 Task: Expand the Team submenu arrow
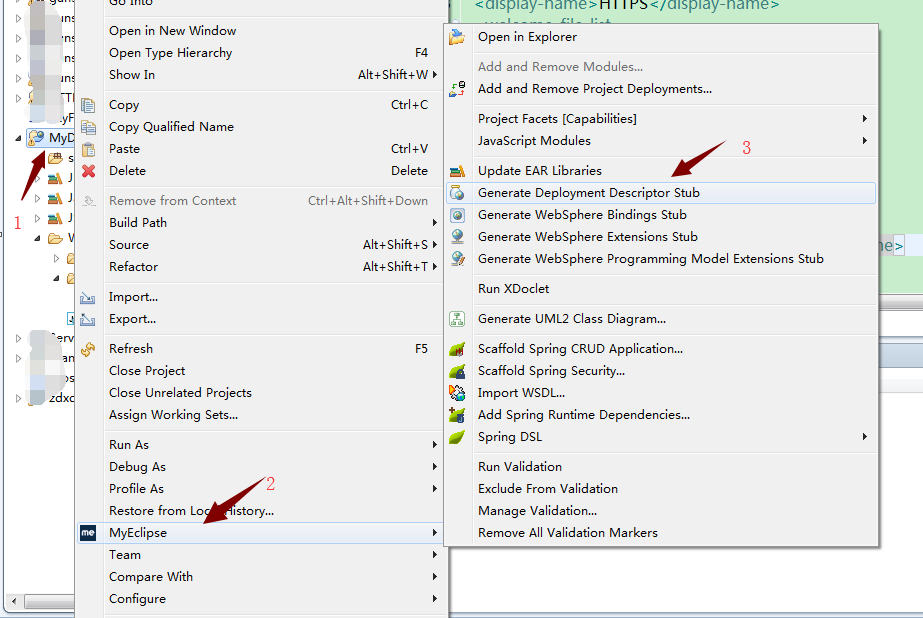(434, 554)
